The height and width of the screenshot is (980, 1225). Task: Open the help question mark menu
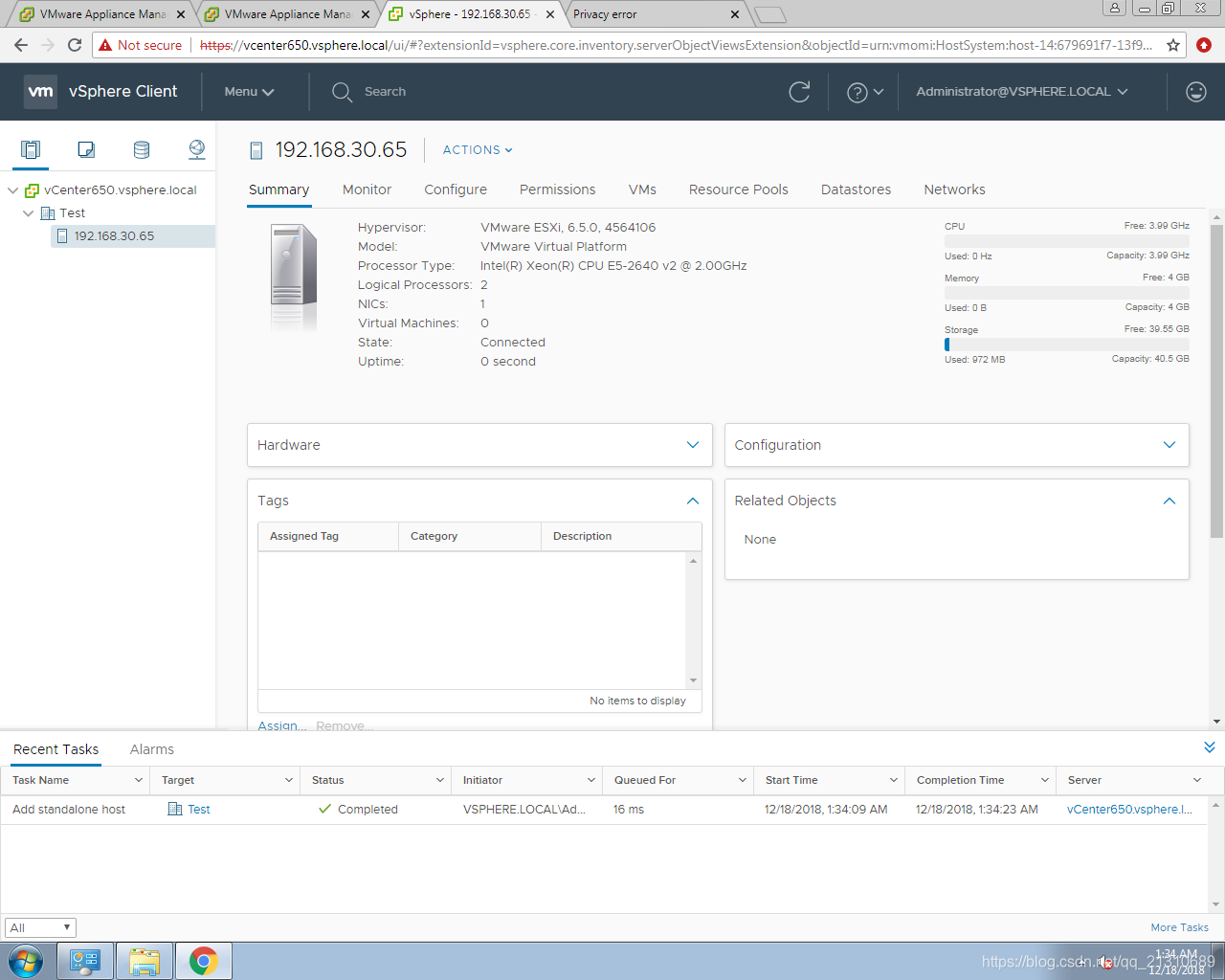pos(865,92)
